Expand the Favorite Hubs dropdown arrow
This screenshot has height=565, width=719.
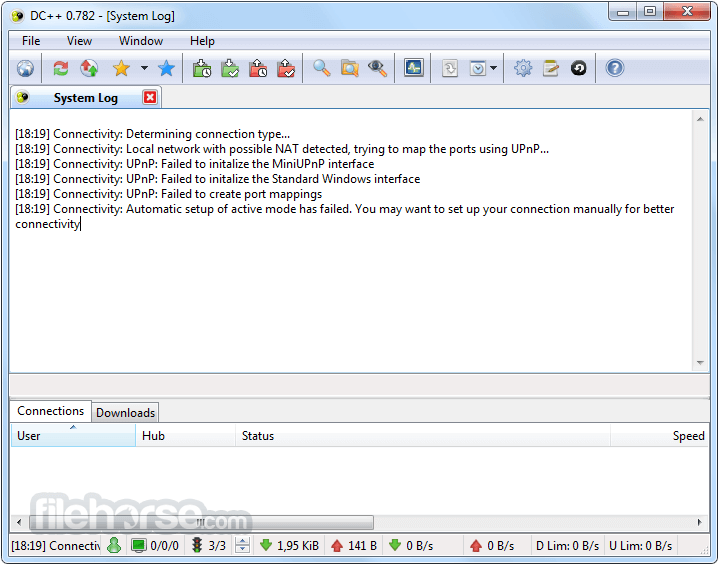click(x=144, y=68)
